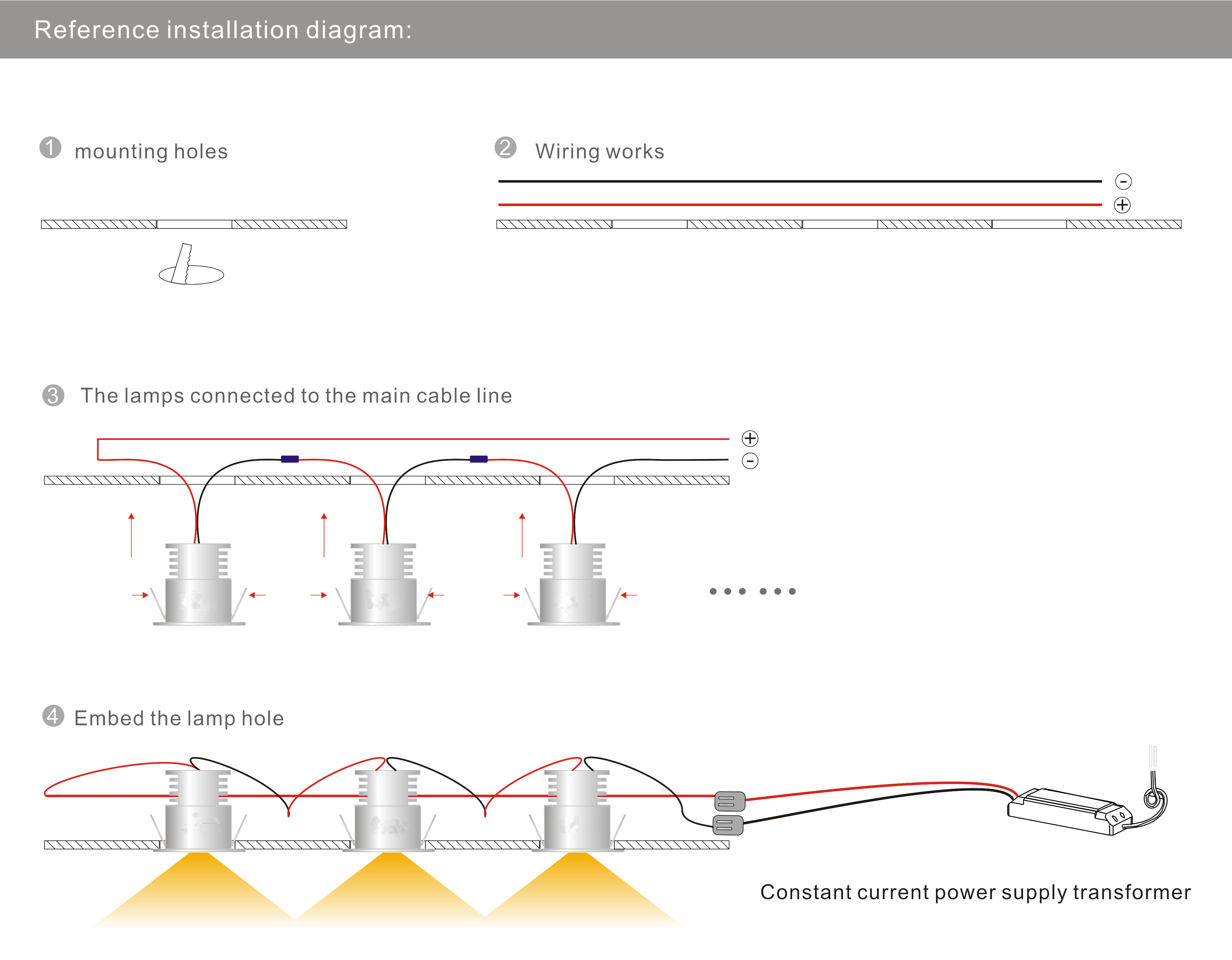Click the plus symbol in step 3 diagram
The image size is (1232, 960).
coord(750,438)
